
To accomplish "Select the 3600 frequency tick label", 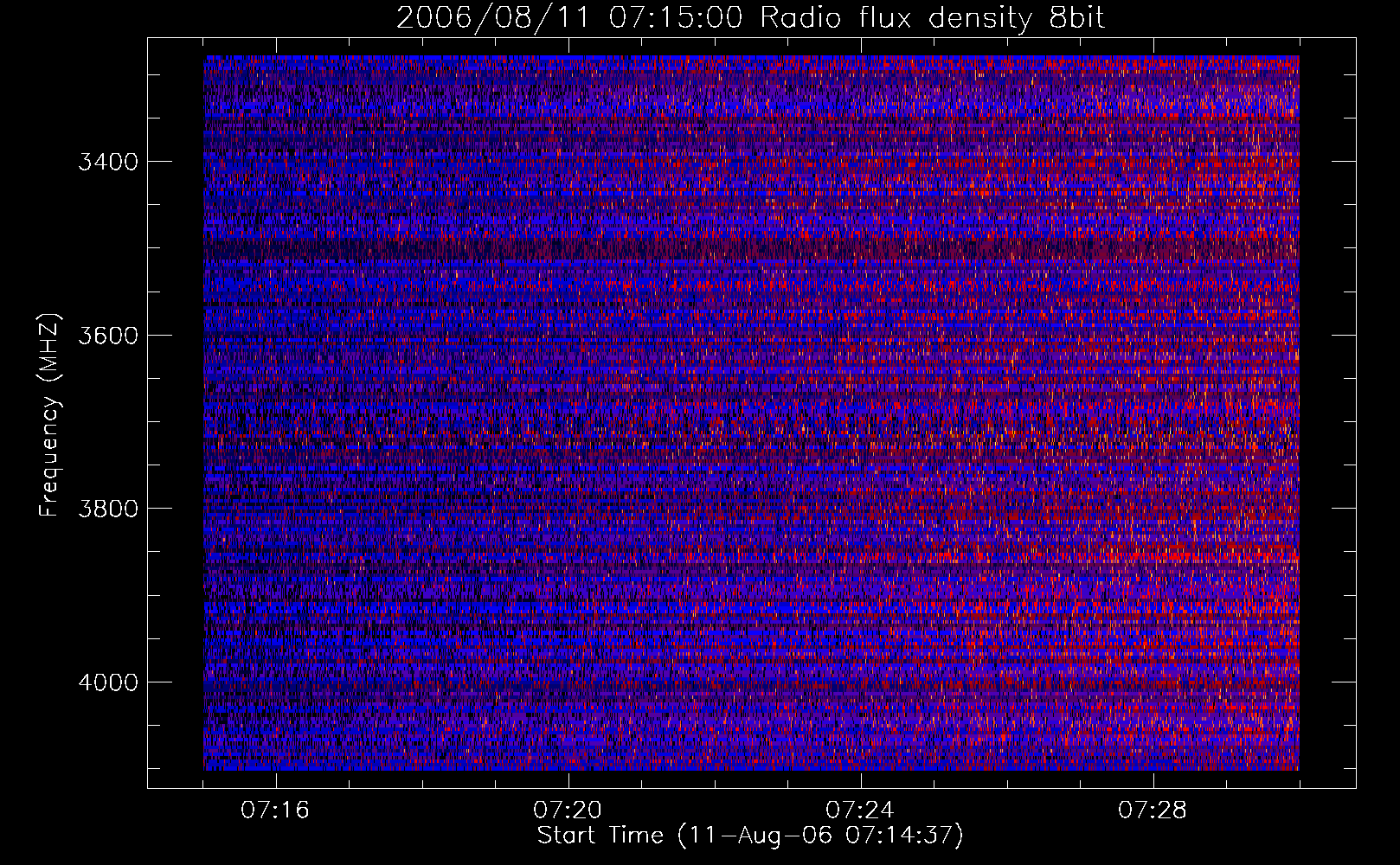I will click(108, 336).
